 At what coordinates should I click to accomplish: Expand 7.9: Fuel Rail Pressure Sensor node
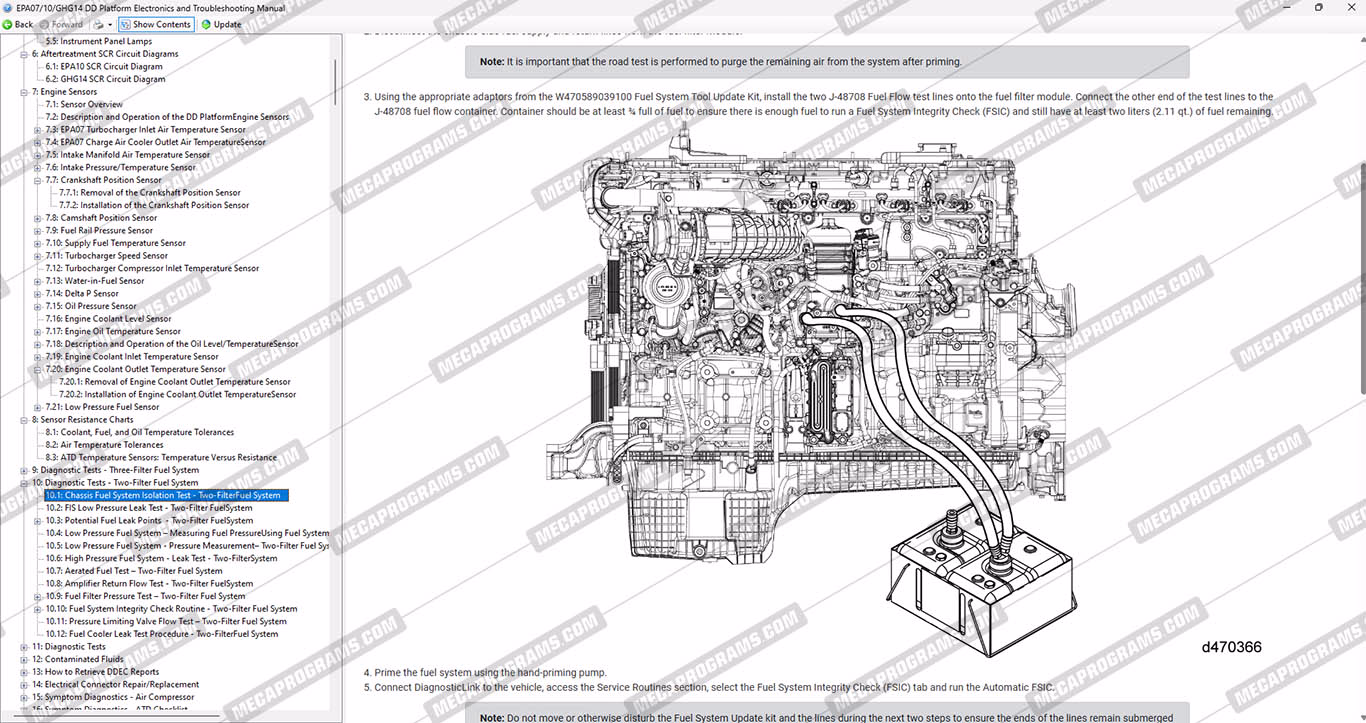(x=38, y=231)
